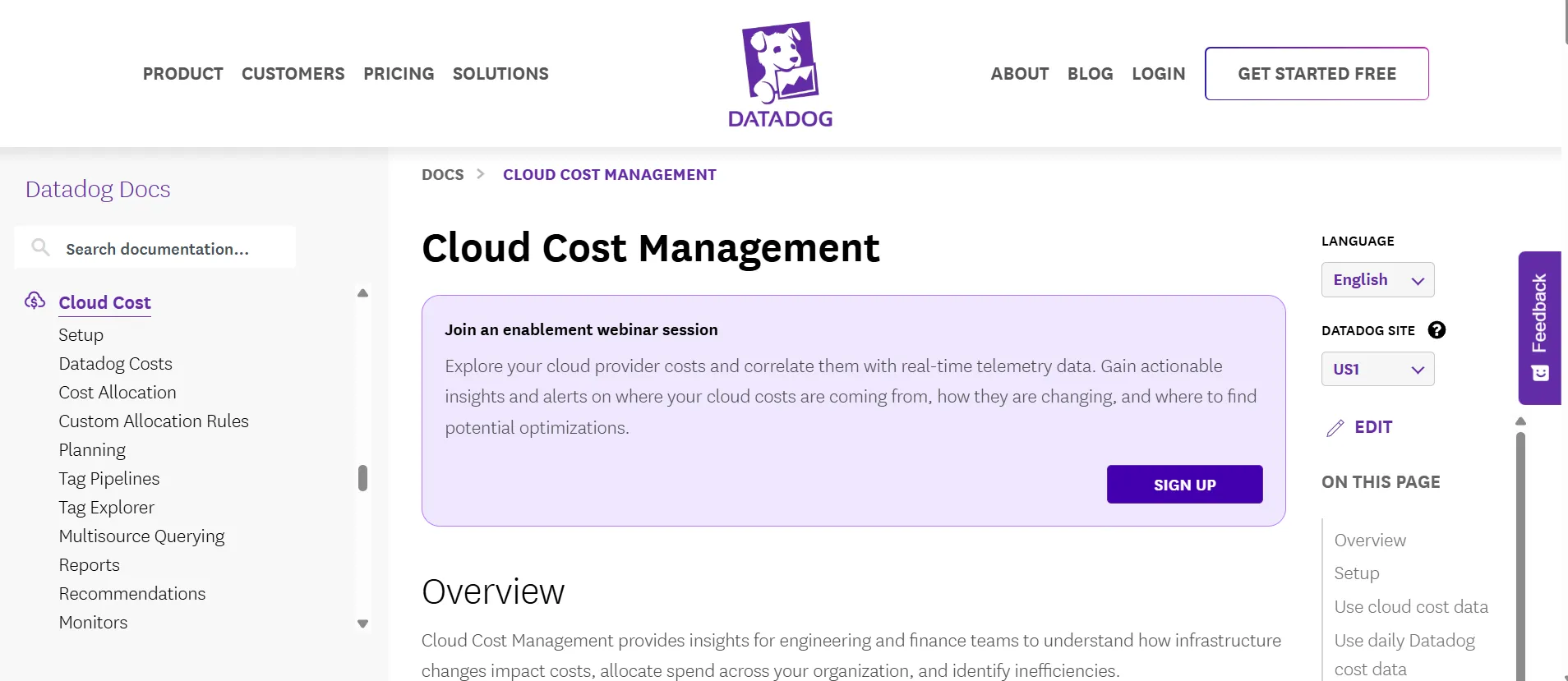Open Tag Pipelines sidebar item
This screenshot has width=1568, height=681.
(109, 479)
